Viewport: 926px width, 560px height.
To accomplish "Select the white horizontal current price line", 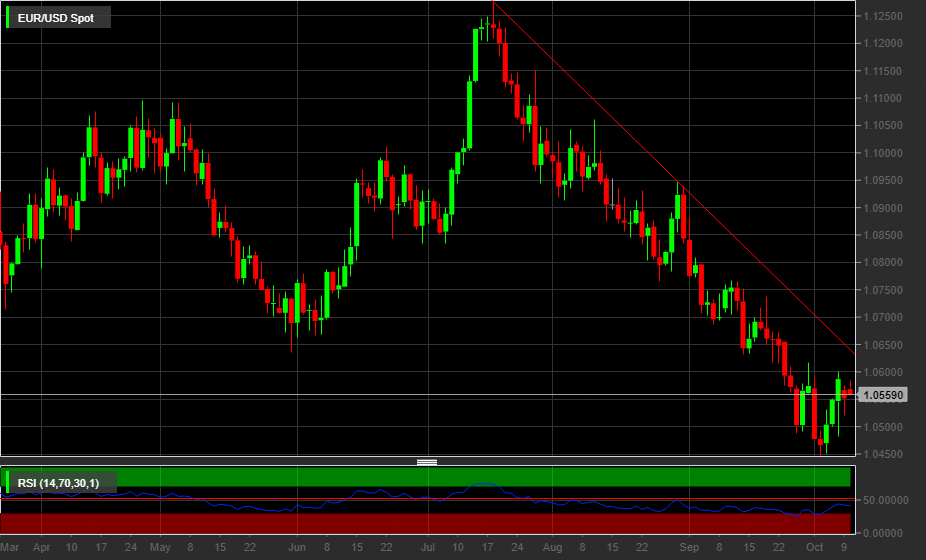I will (428, 394).
